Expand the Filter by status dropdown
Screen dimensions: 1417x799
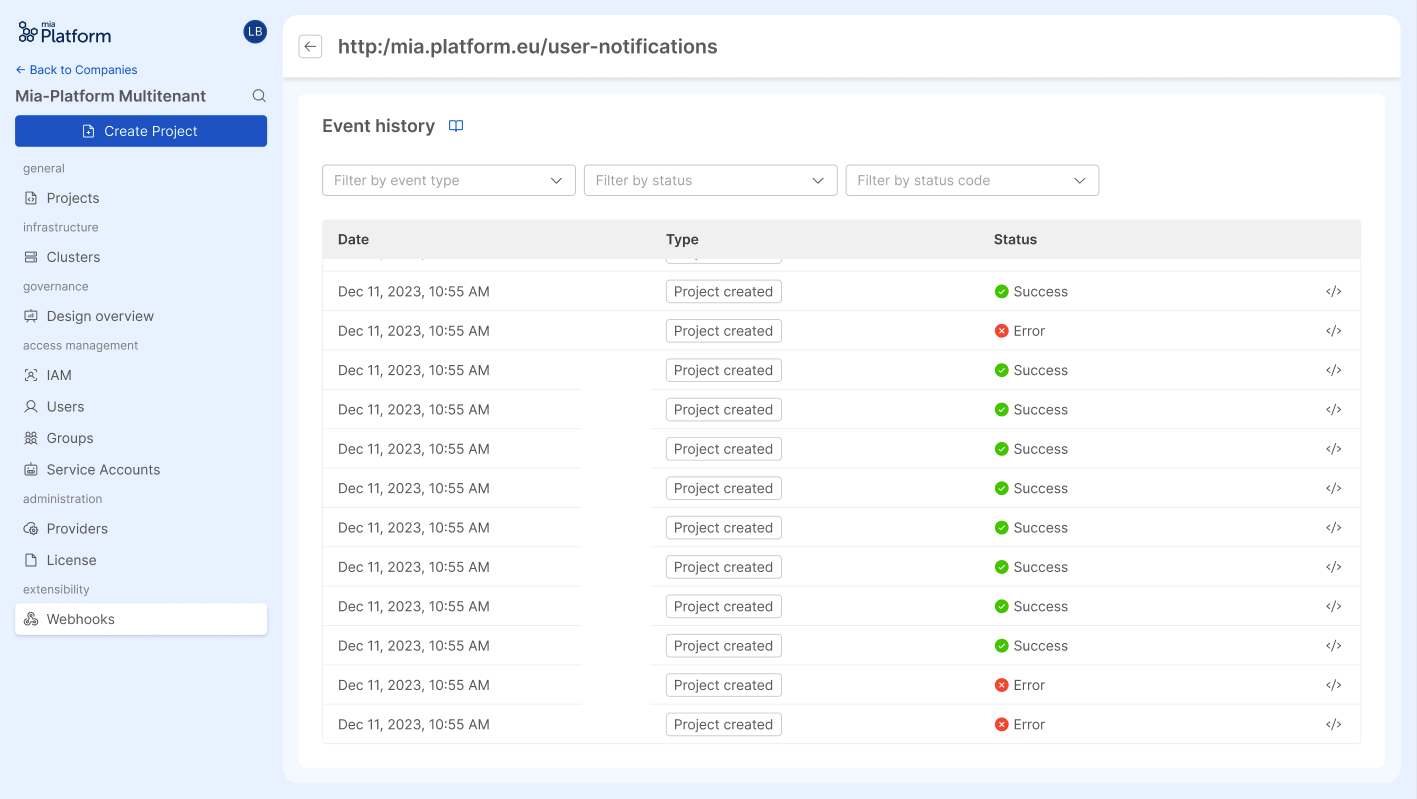[710, 180]
